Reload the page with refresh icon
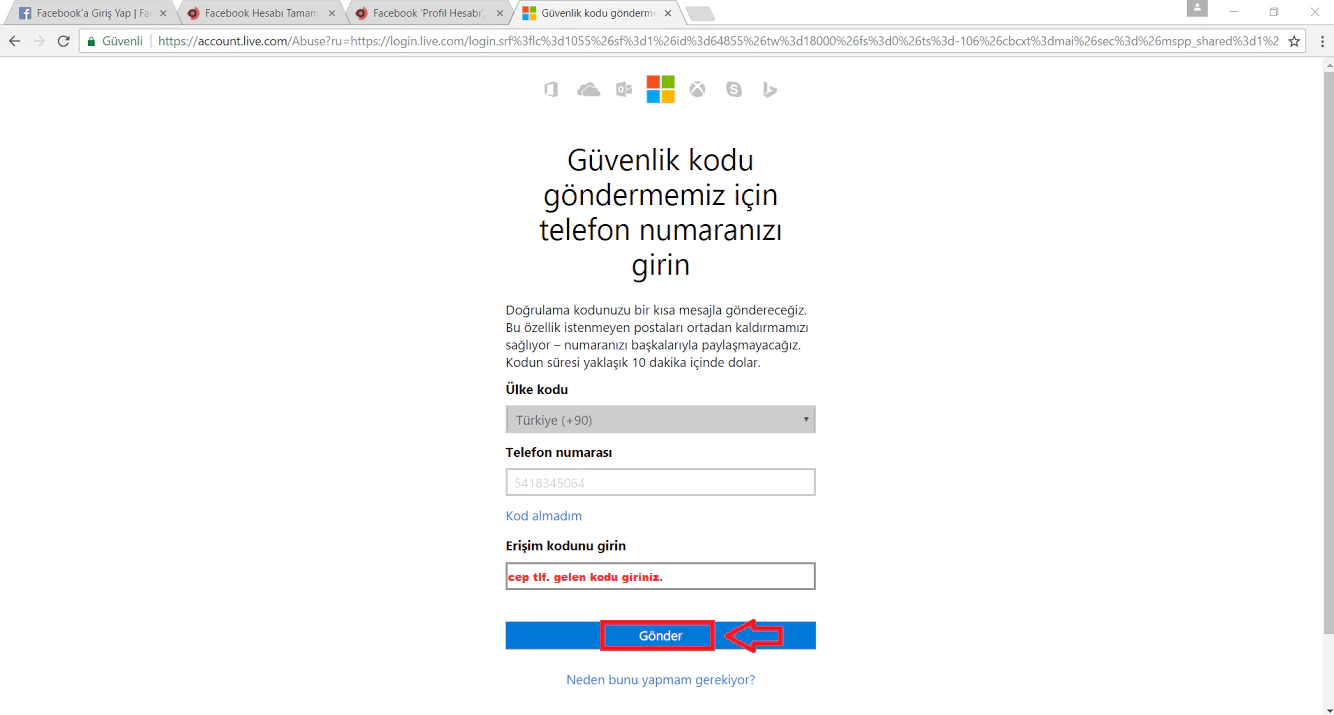1334x715 pixels. [x=64, y=41]
